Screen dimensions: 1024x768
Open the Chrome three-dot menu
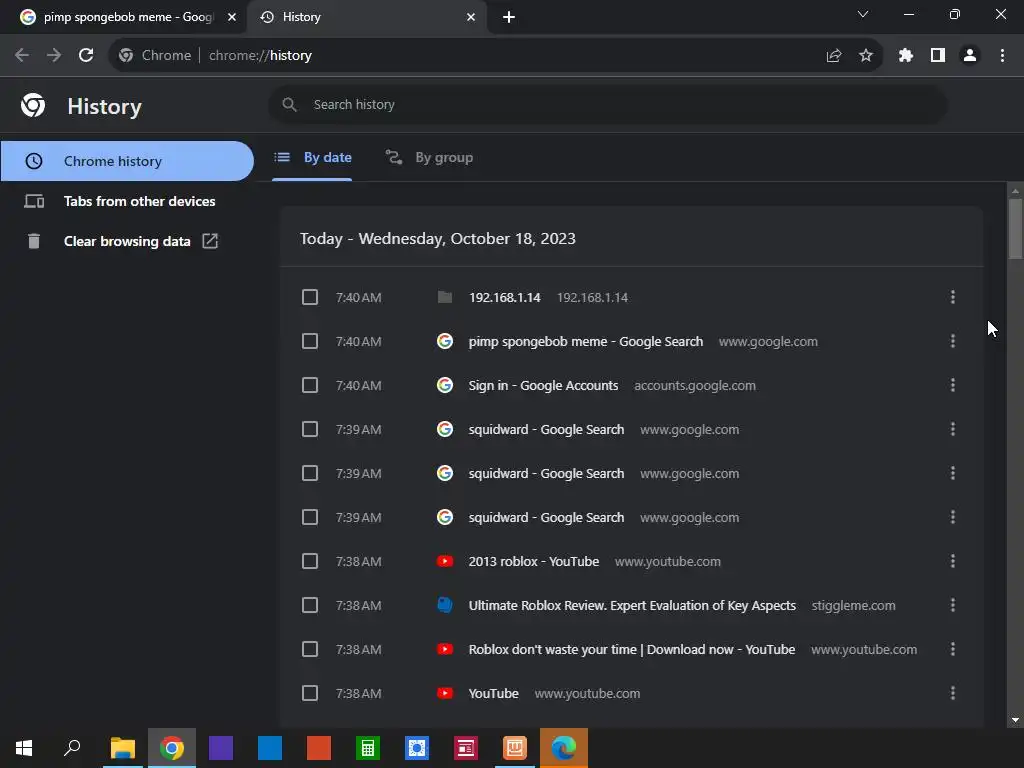(1002, 56)
